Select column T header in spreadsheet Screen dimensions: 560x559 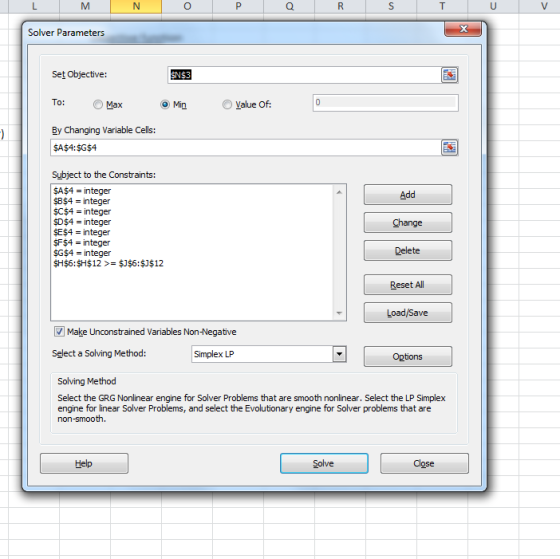(x=442, y=6)
